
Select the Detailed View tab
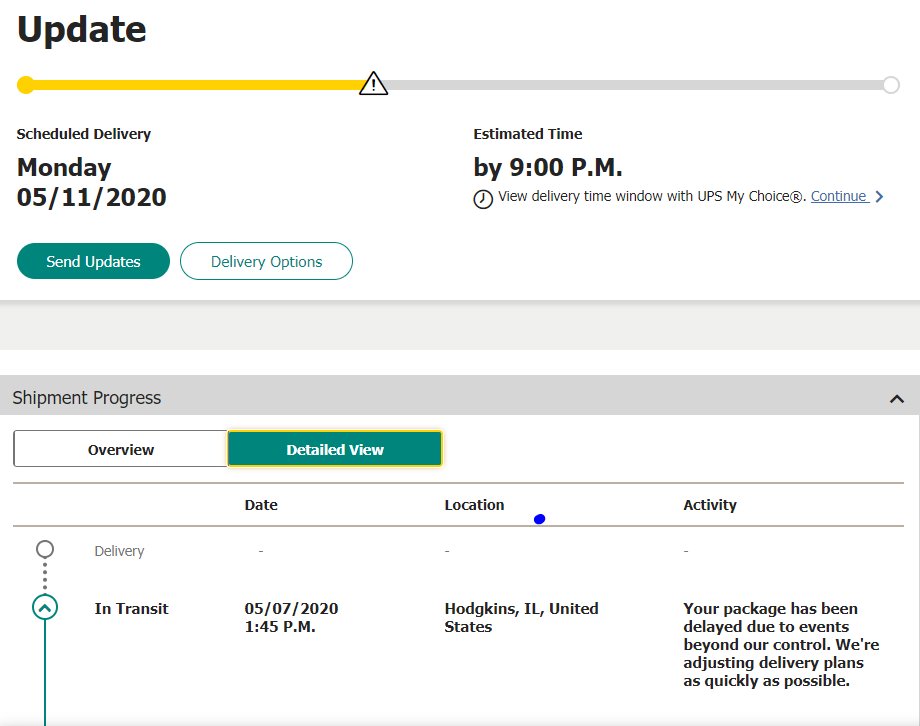click(x=335, y=449)
